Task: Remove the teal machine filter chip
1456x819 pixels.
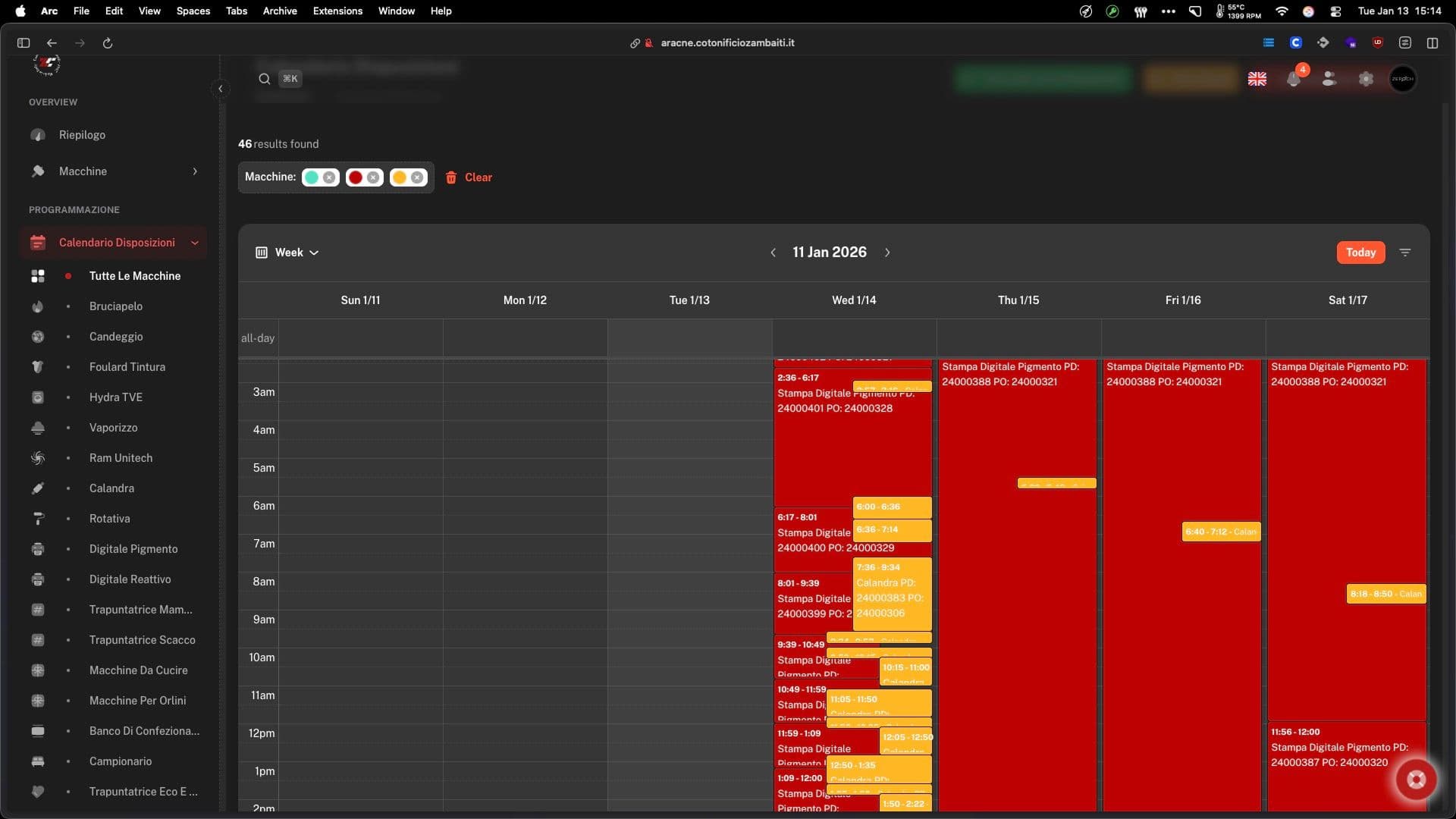Action: tap(329, 177)
